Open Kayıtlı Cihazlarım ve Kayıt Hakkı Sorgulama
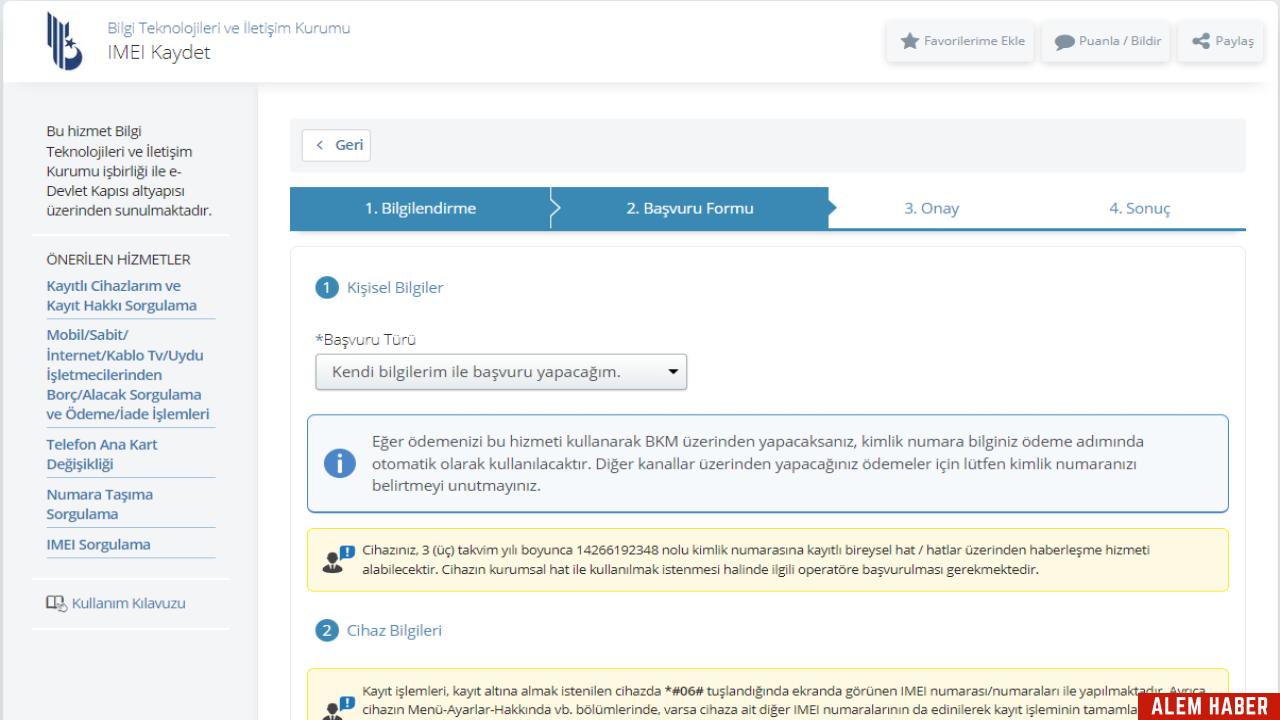 tap(121, 296)
